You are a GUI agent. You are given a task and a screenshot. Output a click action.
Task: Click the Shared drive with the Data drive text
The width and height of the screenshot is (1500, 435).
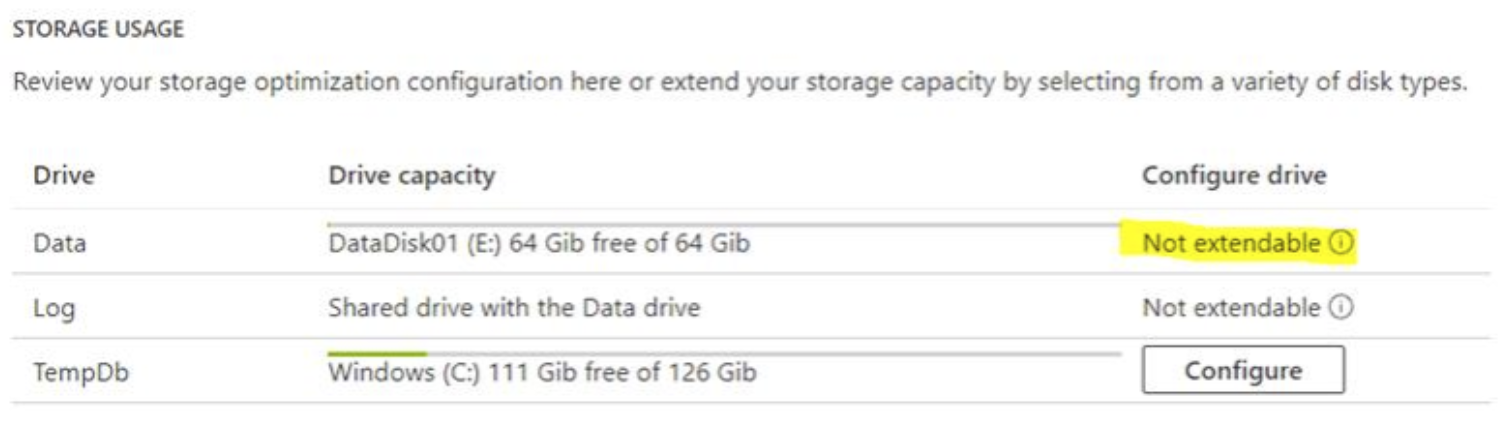[x=514, y=307]
